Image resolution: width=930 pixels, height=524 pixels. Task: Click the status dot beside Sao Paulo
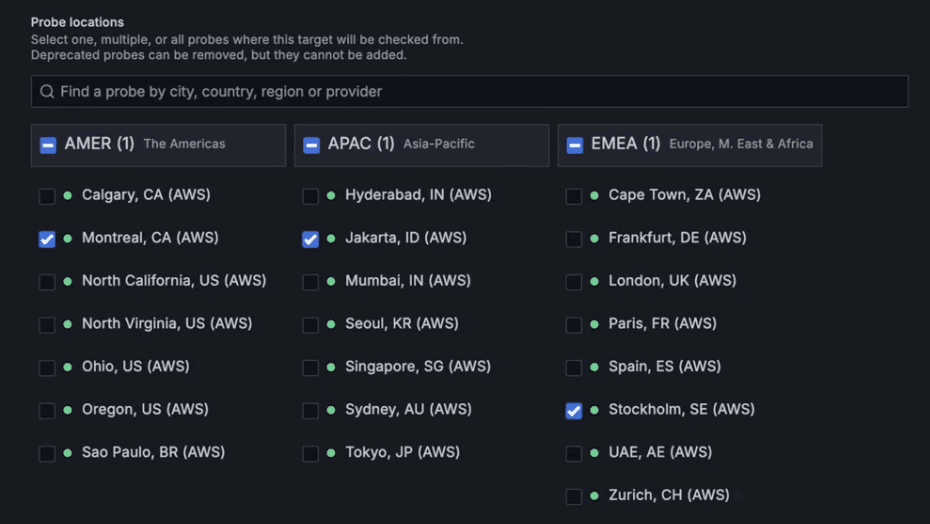[x=68, y=453]
